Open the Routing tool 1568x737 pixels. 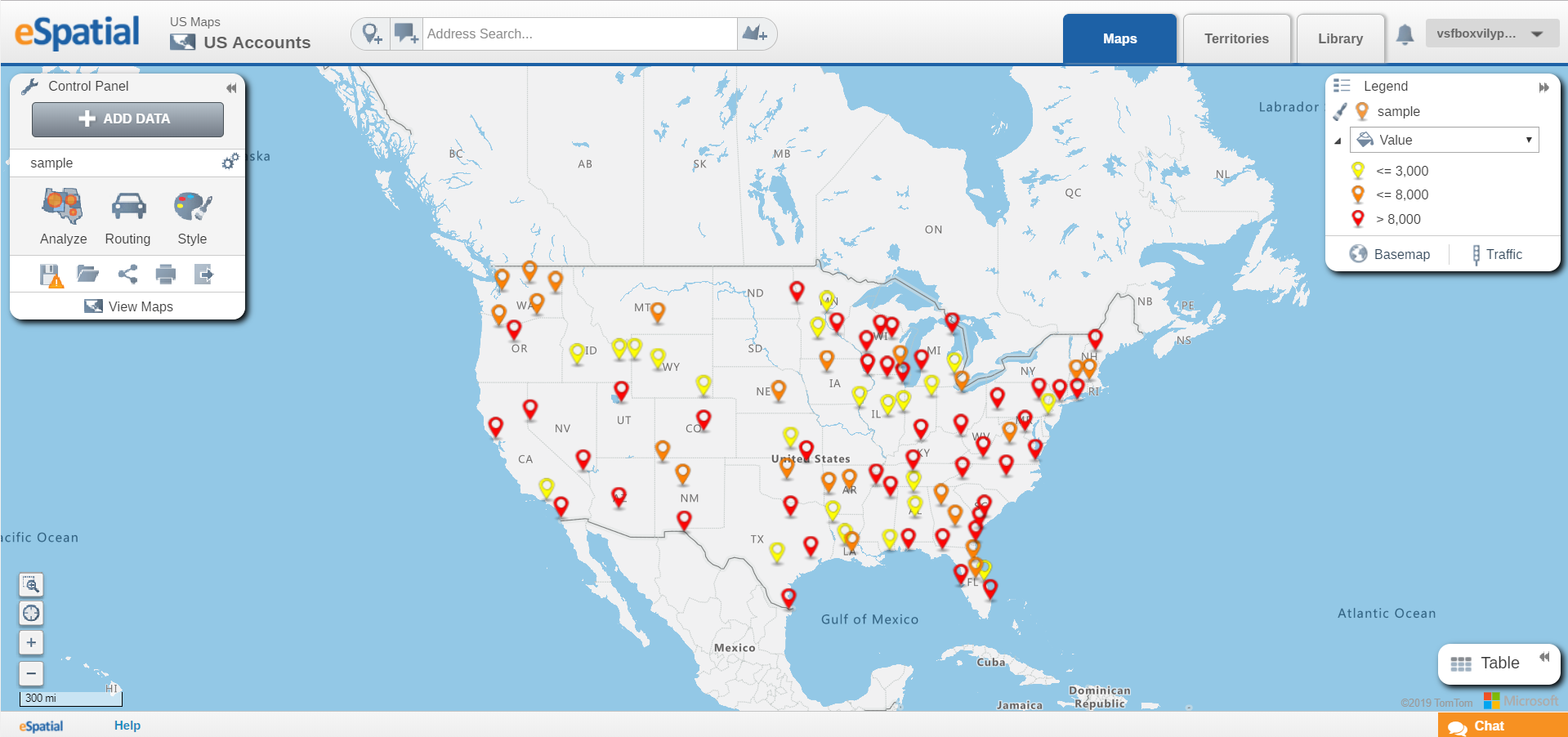tap(128, 217)
